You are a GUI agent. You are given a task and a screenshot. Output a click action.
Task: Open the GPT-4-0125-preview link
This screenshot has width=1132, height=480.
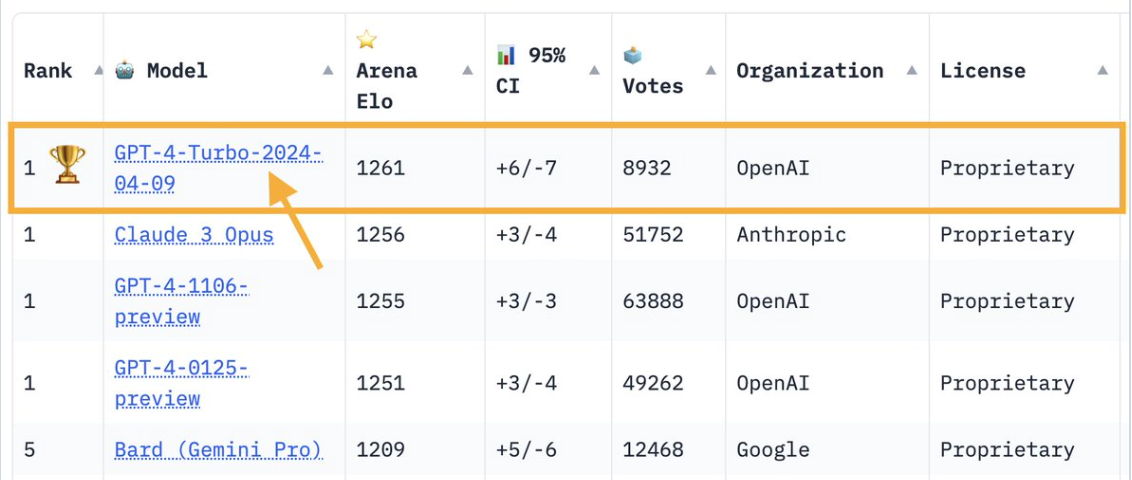[x=181, y=383]
